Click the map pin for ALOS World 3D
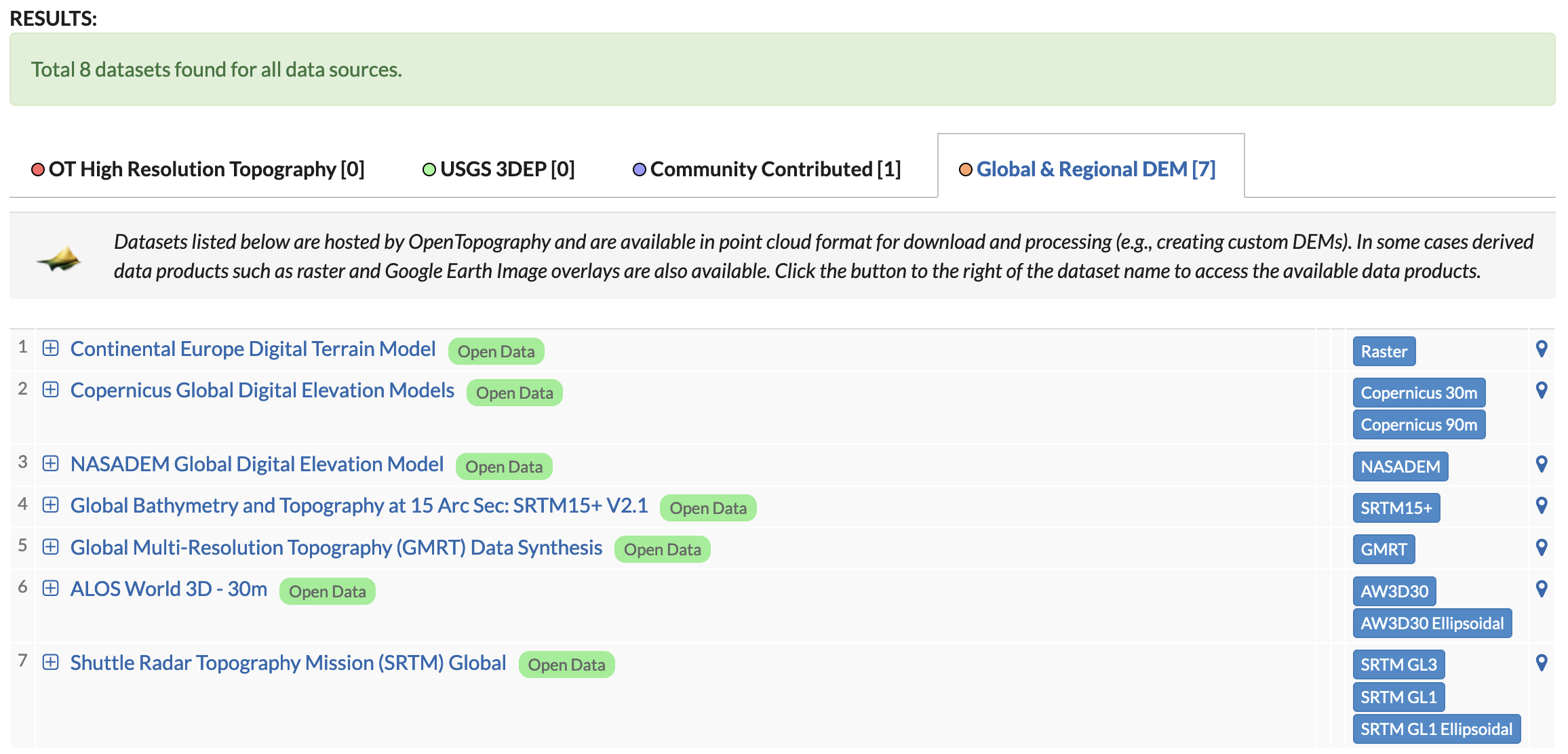The height and width of the screenshot is (754, 1568). click(x=1542, y=589)
